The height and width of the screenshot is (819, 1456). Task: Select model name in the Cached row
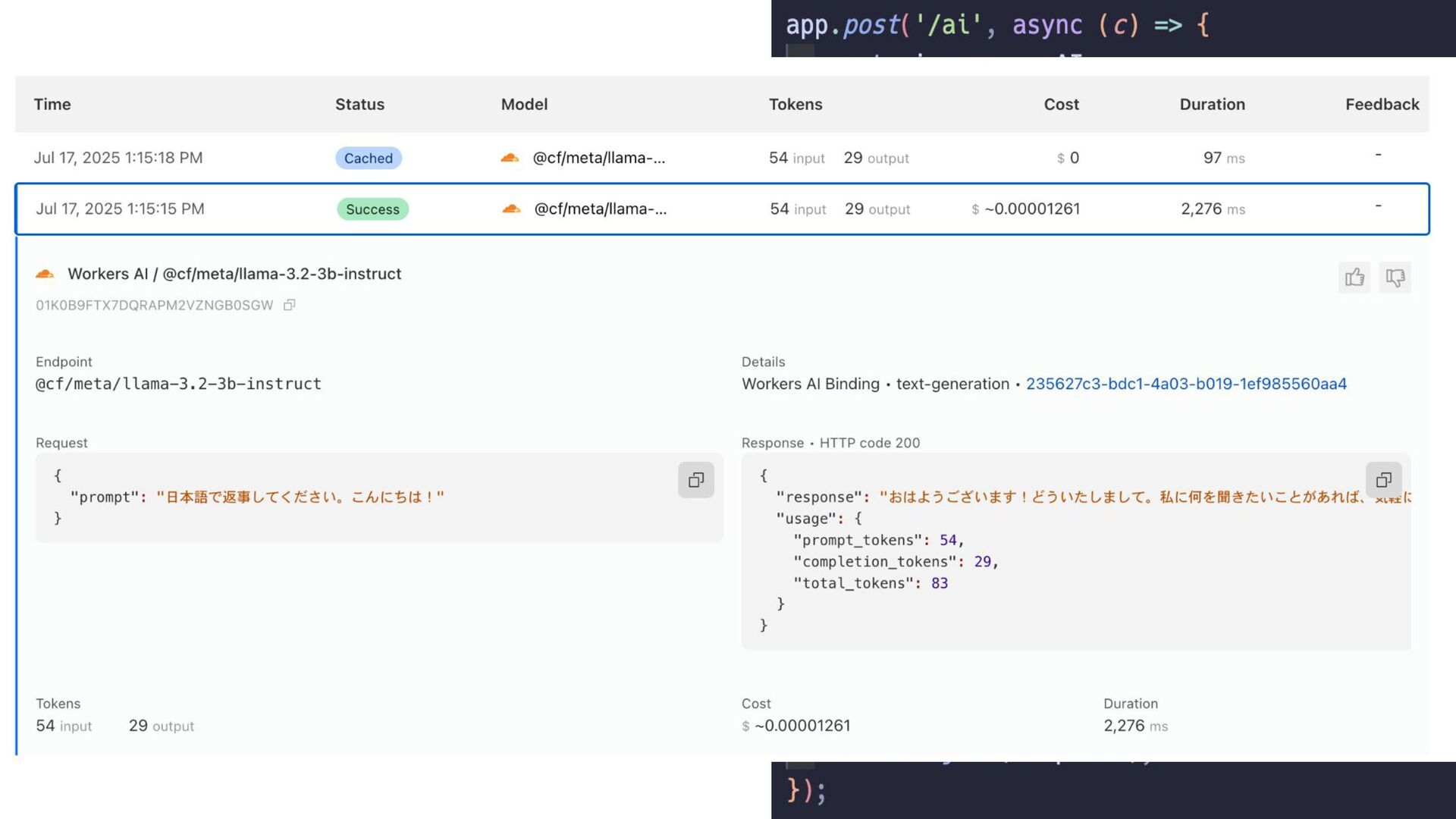(598, 158)
